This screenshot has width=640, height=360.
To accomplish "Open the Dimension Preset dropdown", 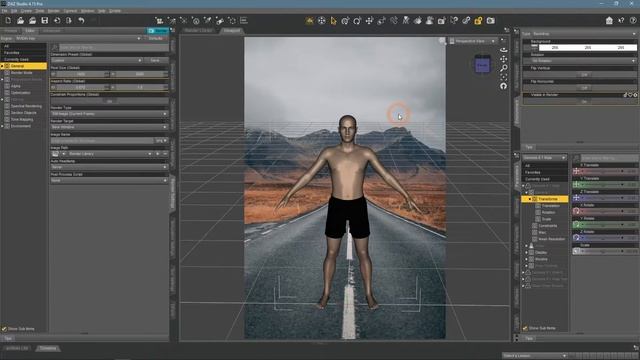I will click(96, 60).
